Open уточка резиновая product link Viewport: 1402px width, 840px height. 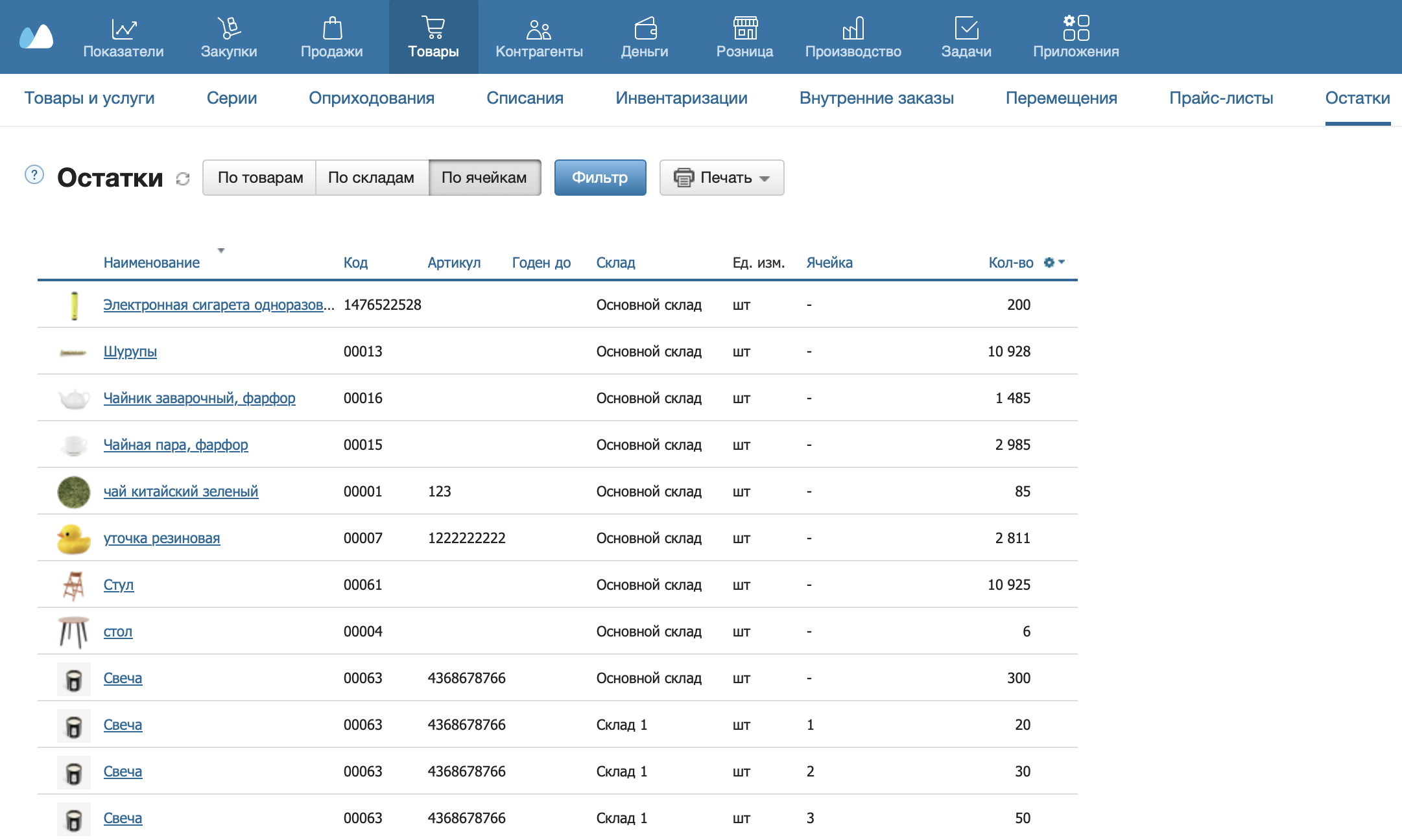tap(162, 538)
